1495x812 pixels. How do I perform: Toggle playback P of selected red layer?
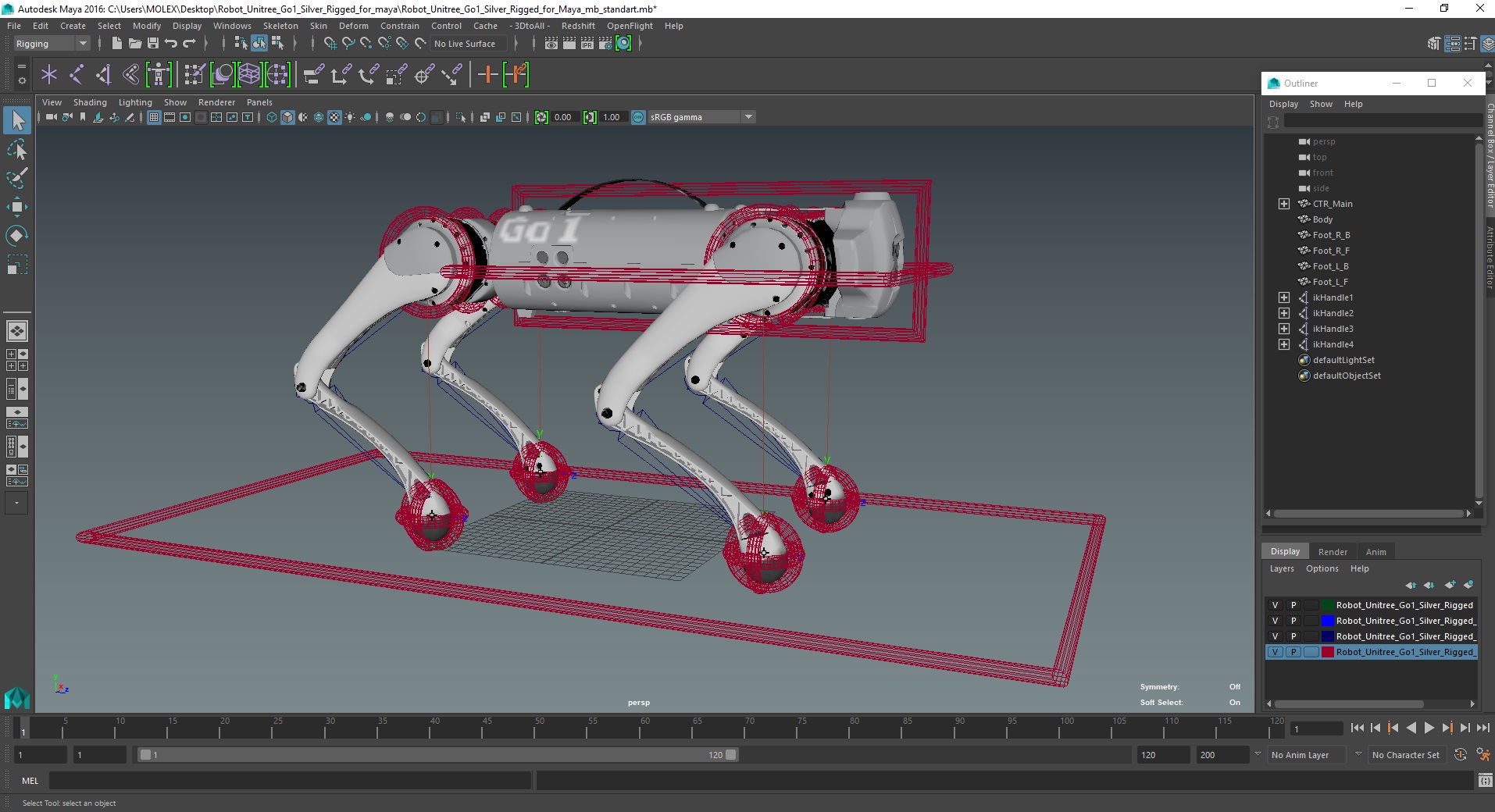pyautogui.click(x=1293, y=652)
